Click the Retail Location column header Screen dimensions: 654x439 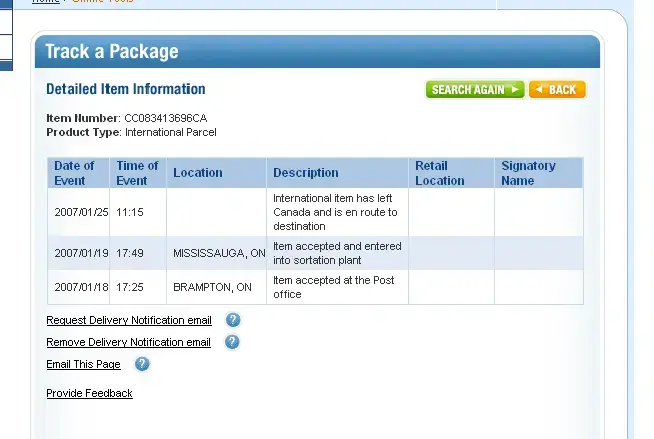click(x=451, y=173)
